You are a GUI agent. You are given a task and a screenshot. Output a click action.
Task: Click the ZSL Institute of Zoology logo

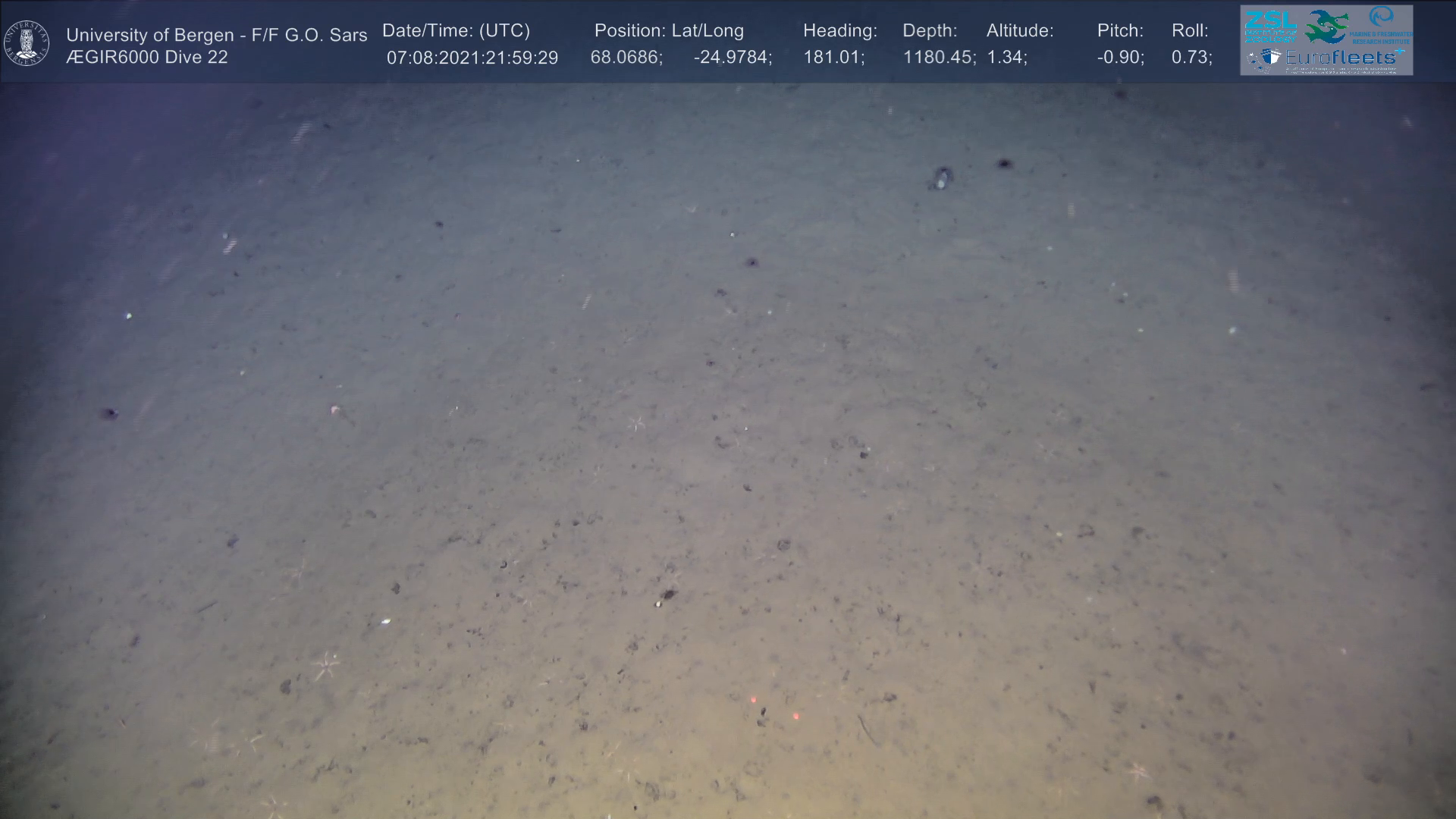coord(1270,27)
